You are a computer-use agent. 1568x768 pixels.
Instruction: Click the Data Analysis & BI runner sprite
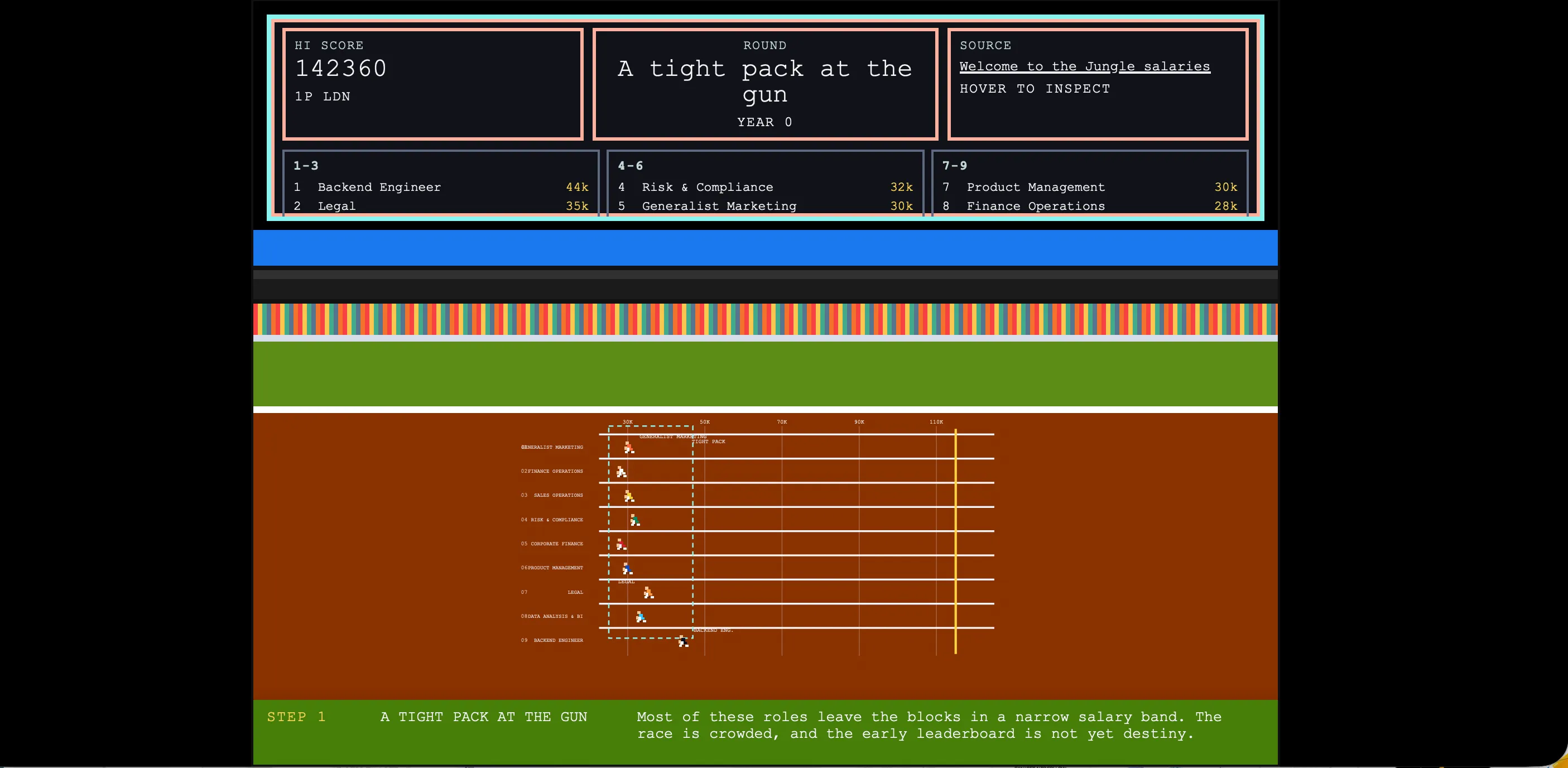641,617
